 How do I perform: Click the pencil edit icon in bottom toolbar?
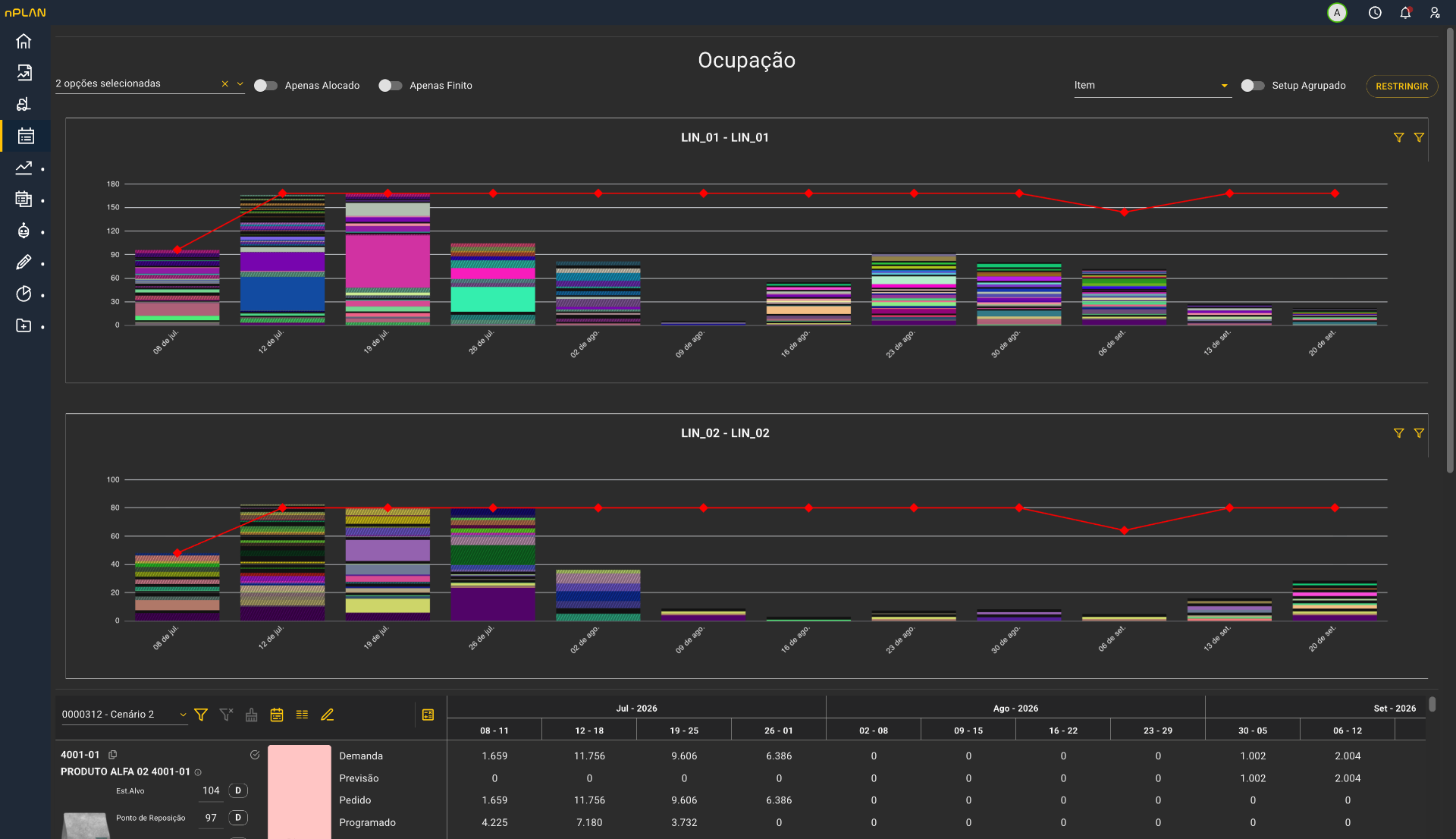coord(328,715)
